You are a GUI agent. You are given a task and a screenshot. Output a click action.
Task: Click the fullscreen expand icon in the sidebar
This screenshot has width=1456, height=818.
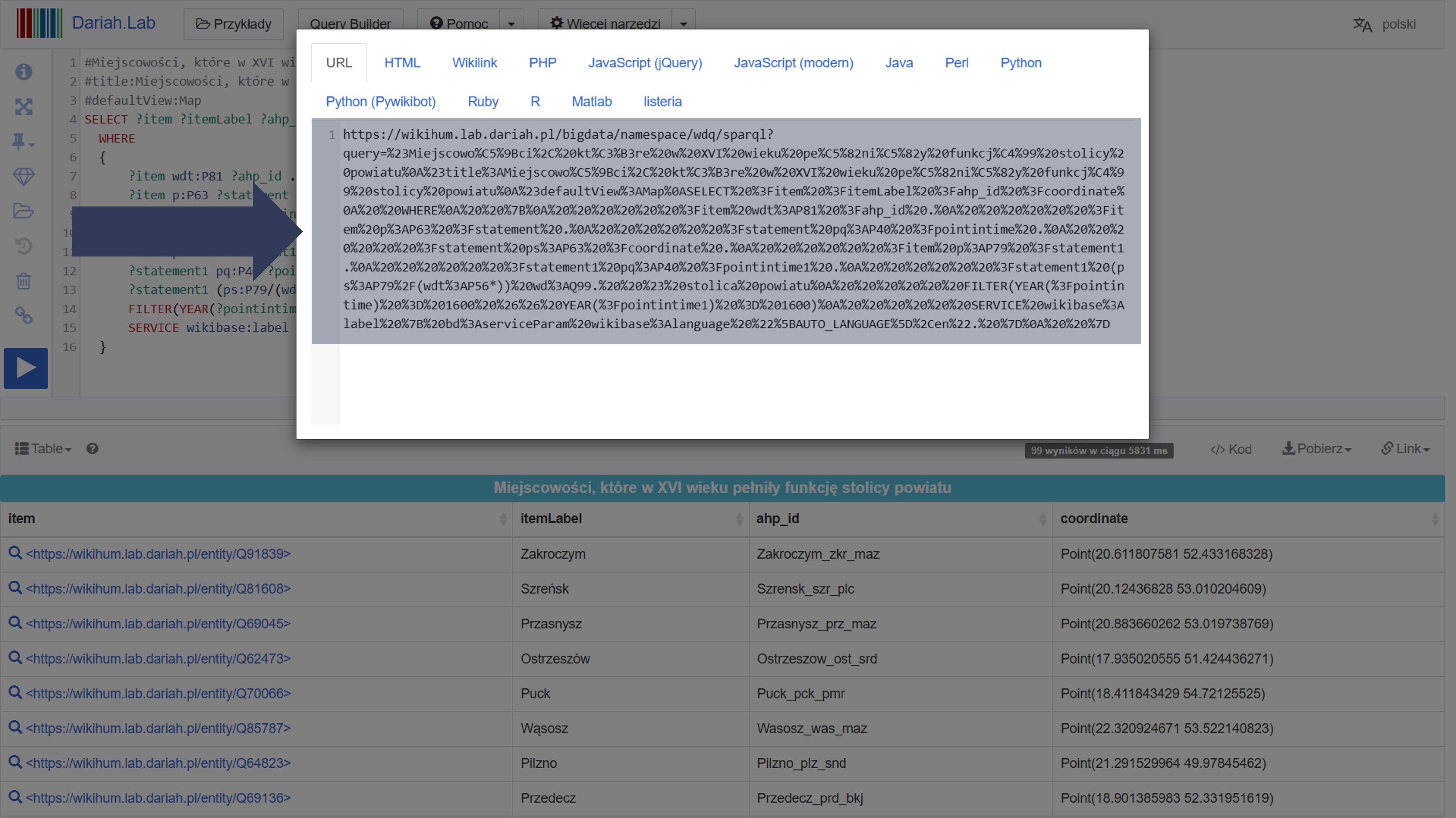tap(24, 107)
